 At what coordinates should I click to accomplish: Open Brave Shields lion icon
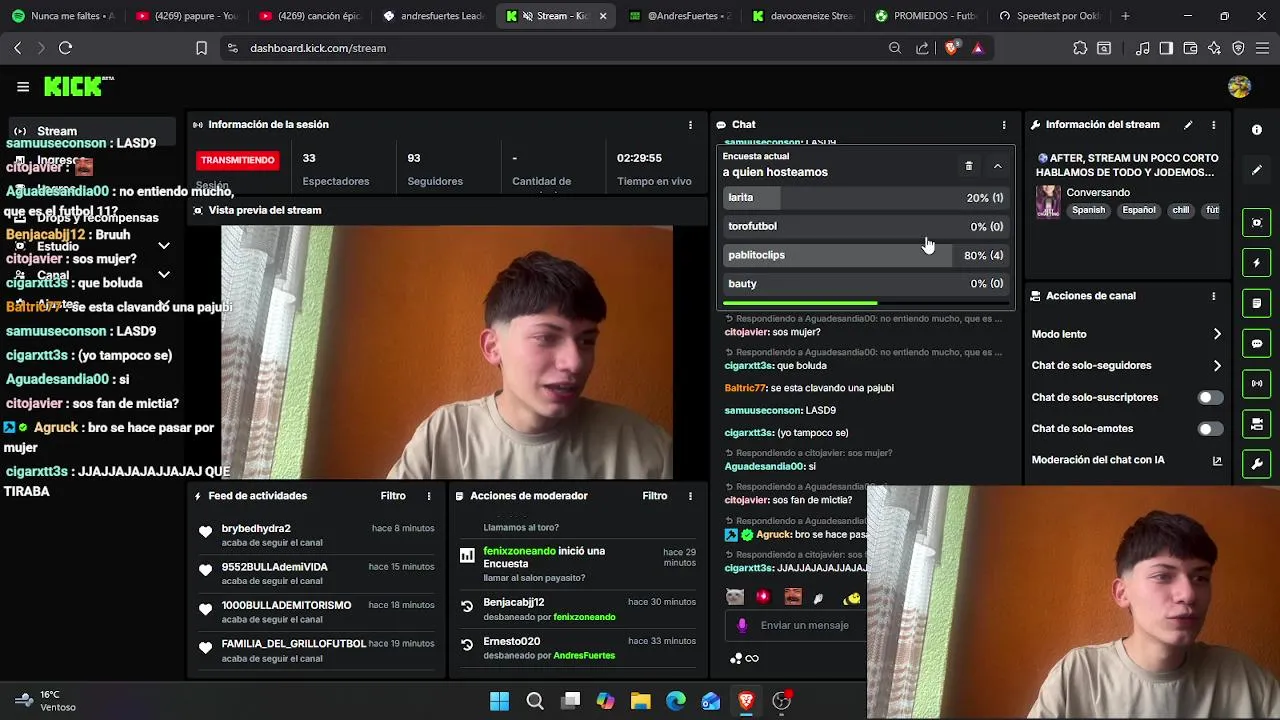[951, 48]
